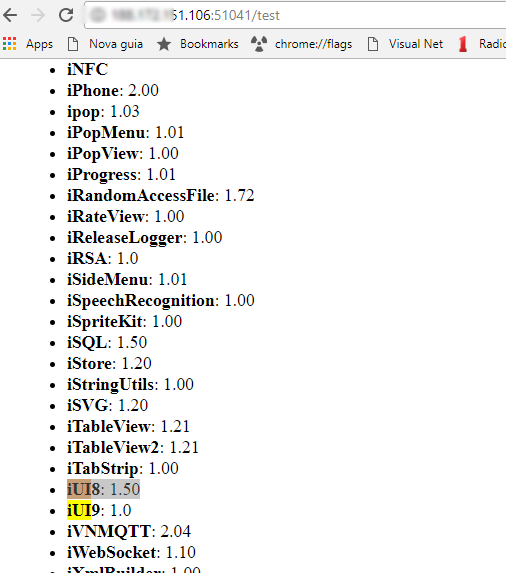Click the highlighted iUI8: 1.50 entry
Viewport: 506px width, 573px height.
pyautogui.click(x=103, y=489)
